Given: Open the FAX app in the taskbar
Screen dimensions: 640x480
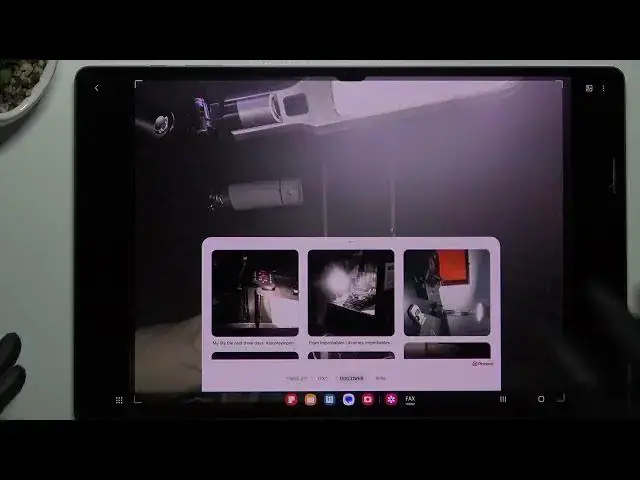Looking at the screenshot, I should click(410, 399).
